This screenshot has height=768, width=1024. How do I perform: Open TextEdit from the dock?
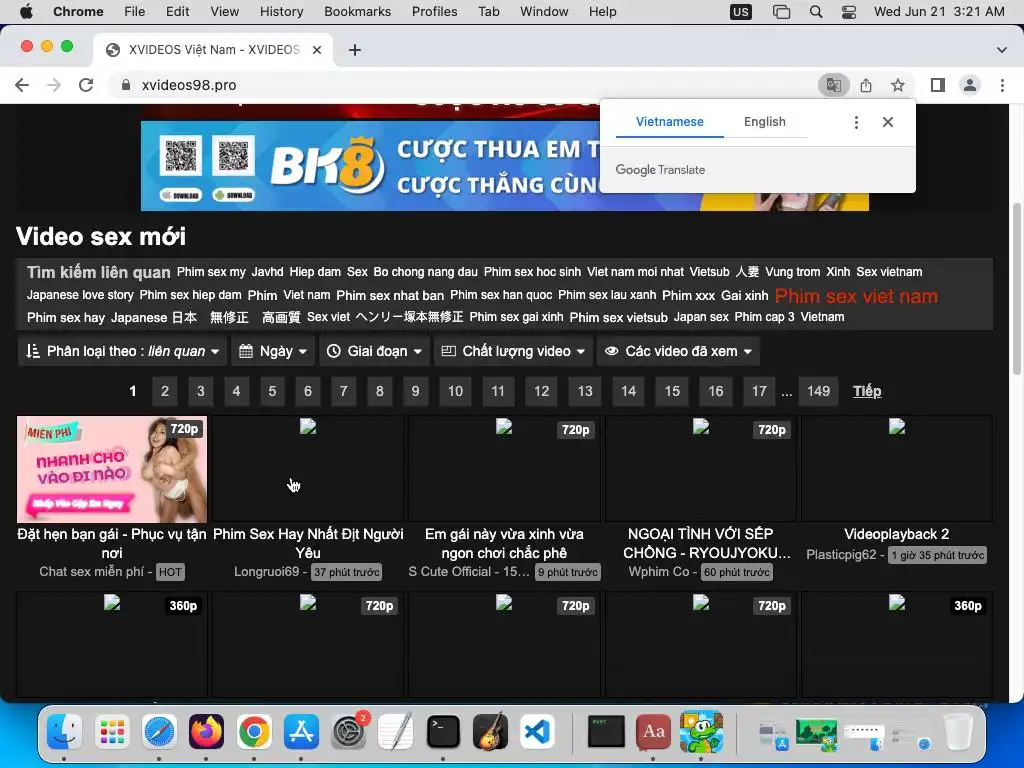click(x=396, y=731)
